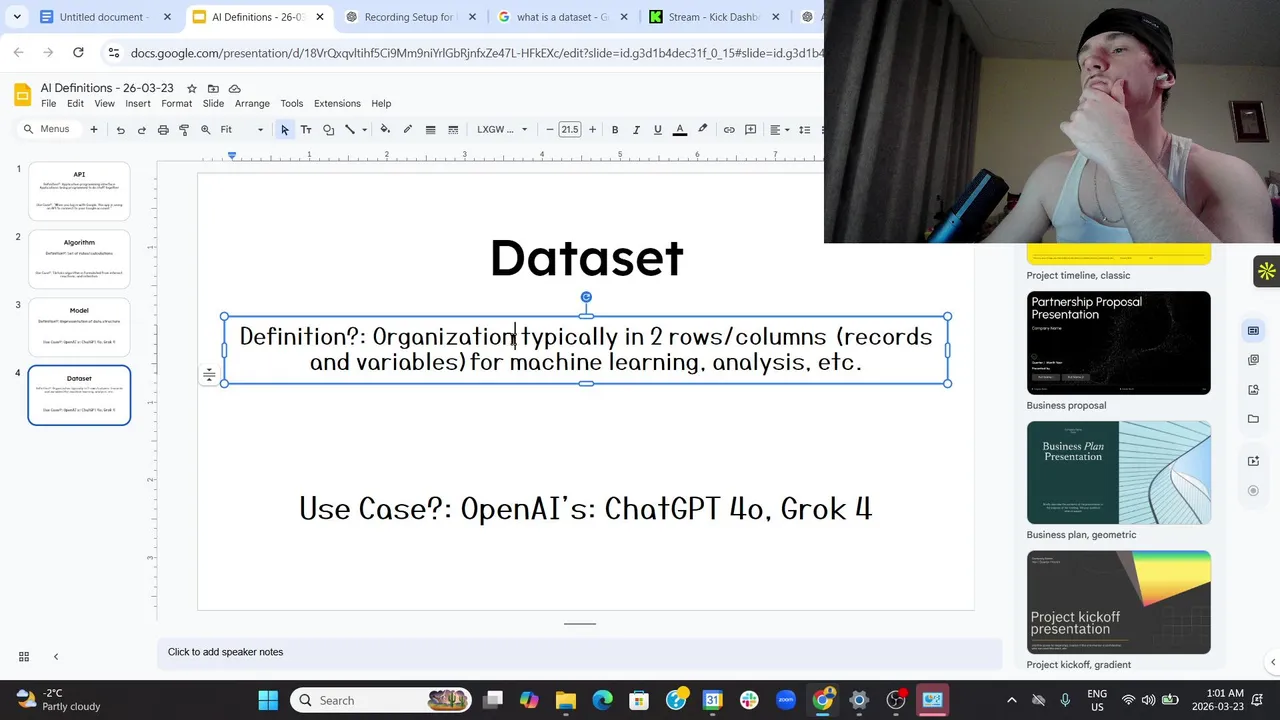1280x720 pixels.
Task: Click the Redo icon in toolbar
Action: [141, 130]
